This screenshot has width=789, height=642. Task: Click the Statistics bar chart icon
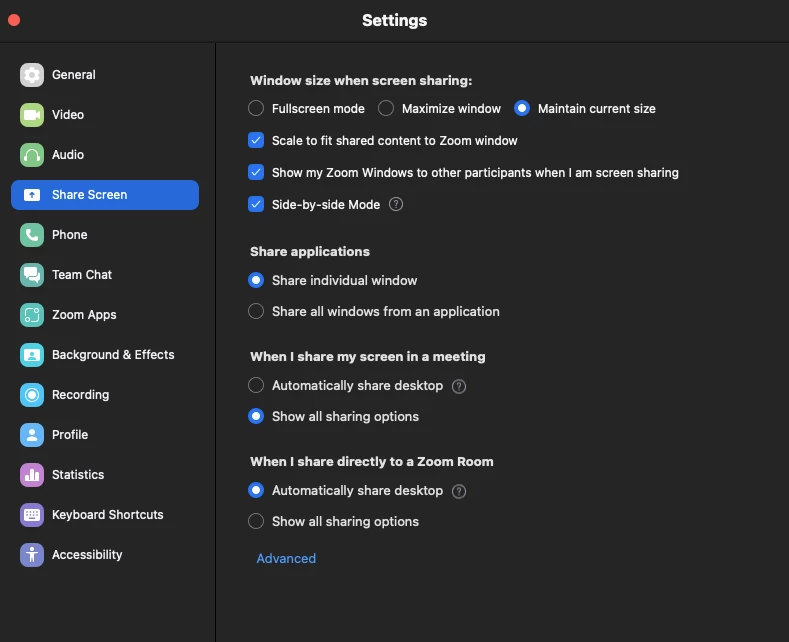pyautogui.click(x=32, y=475)
